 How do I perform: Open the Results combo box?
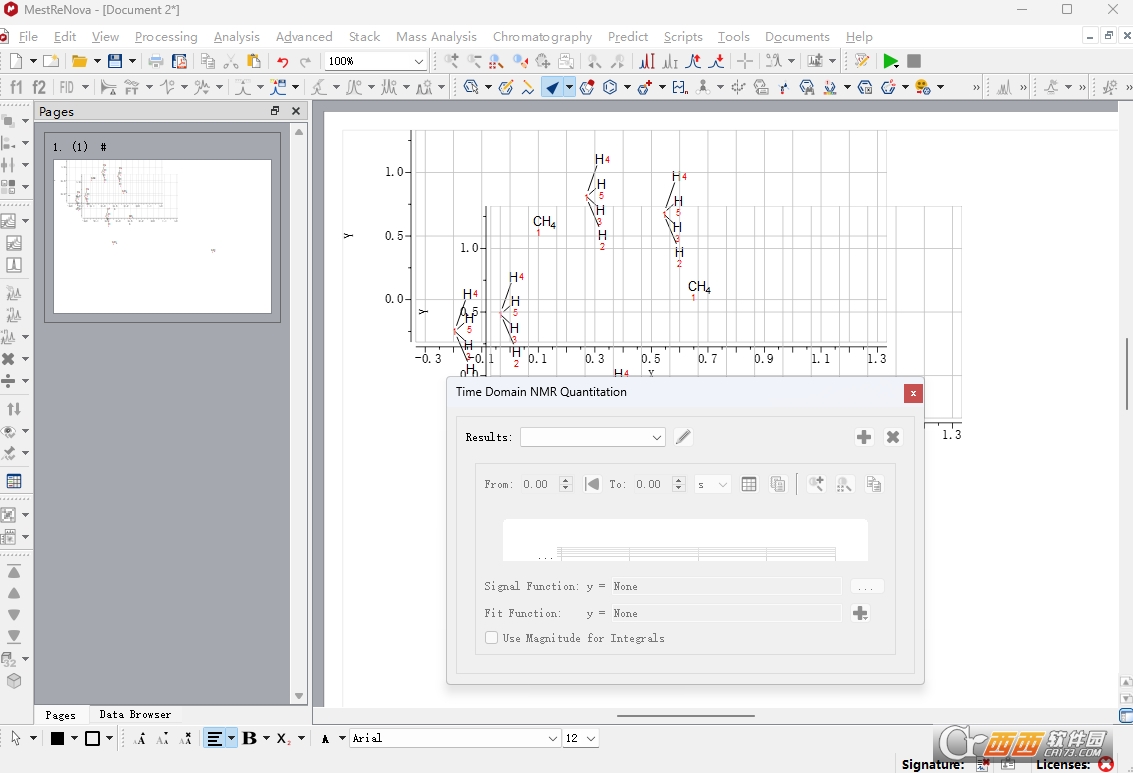[x=593, y=437]
